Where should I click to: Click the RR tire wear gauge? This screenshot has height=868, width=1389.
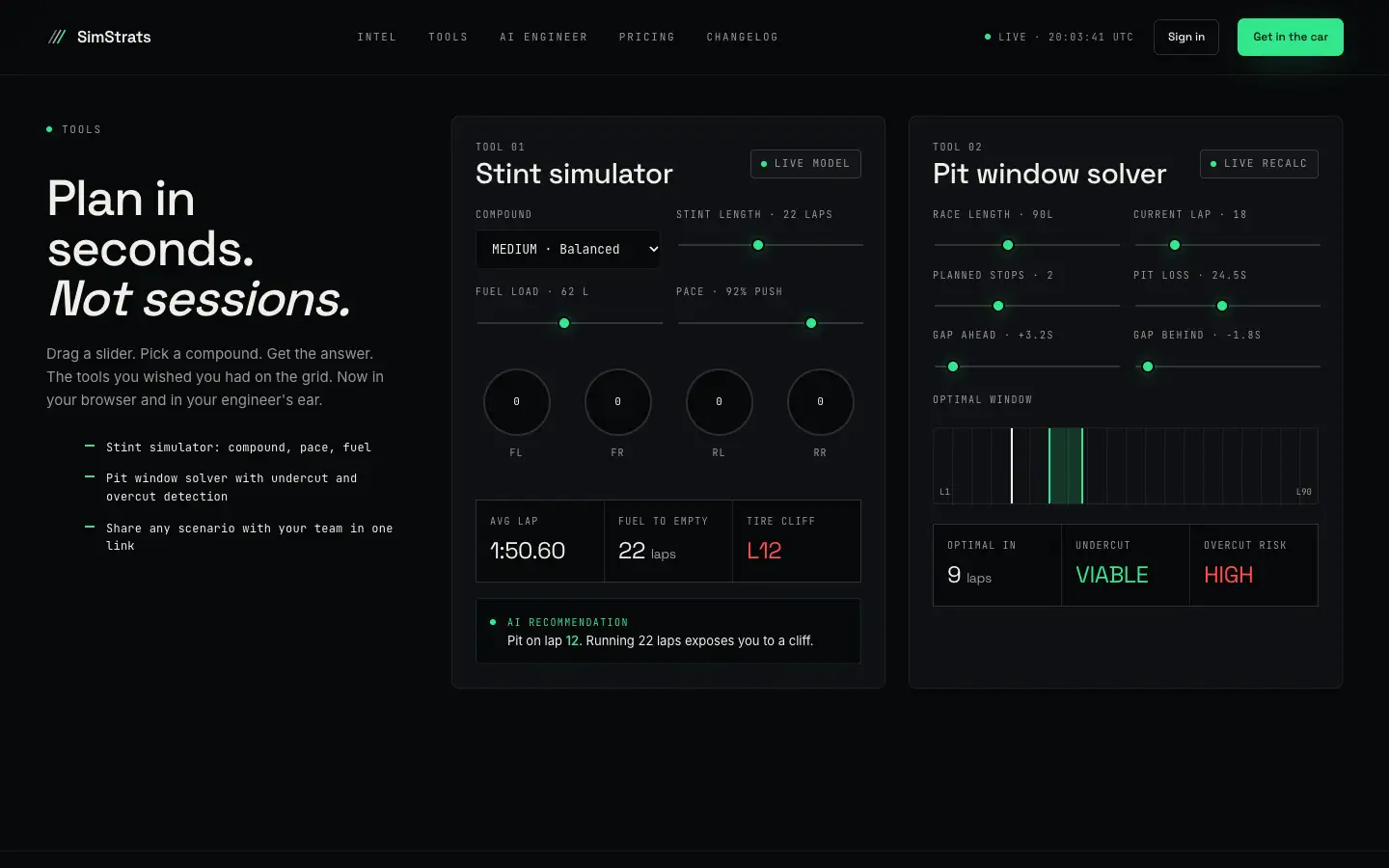(x=820, y=402)
